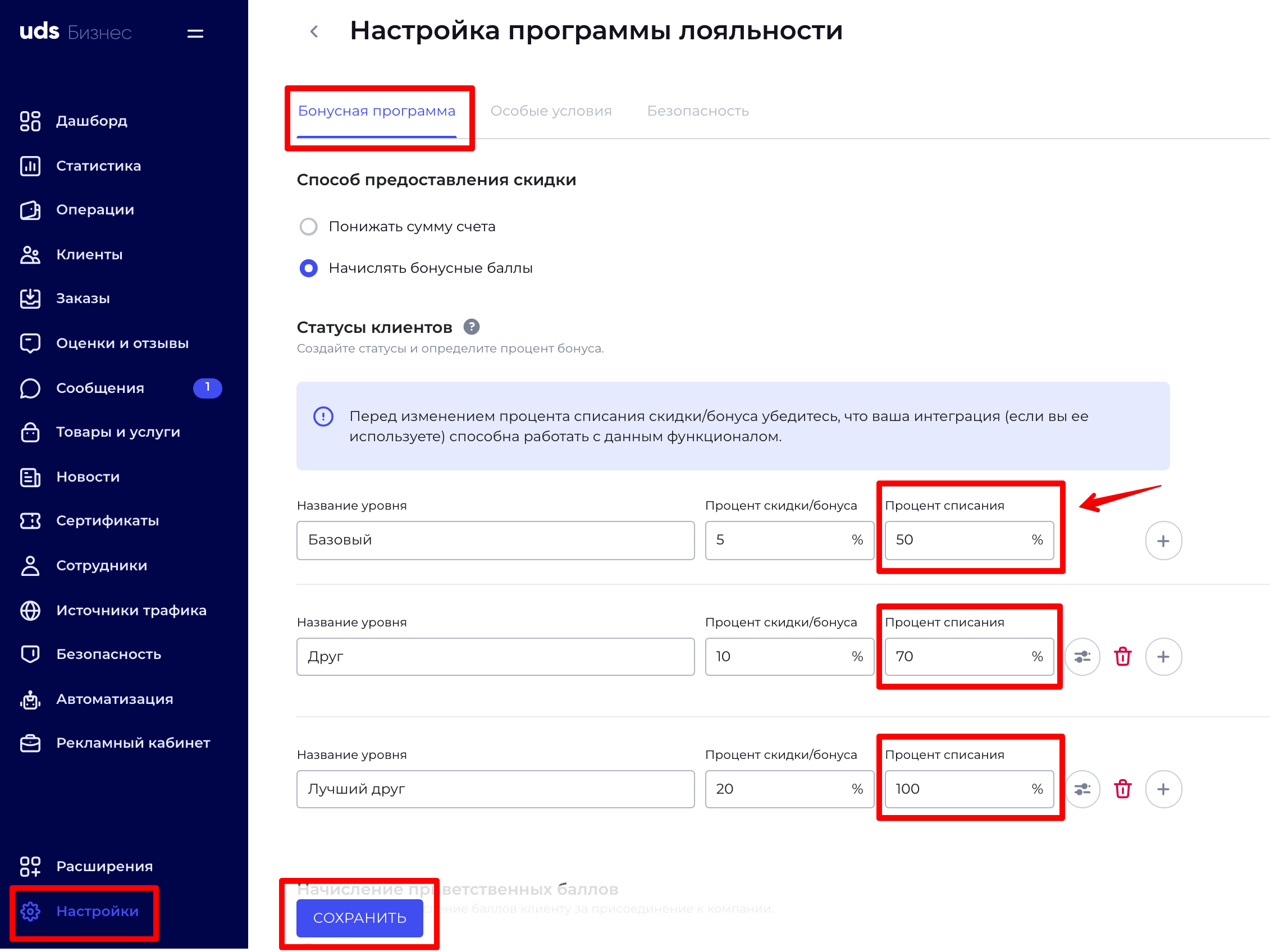1270x952 pixels.
Task: Add a level after Друг with plus
Action: point(1164,657)
